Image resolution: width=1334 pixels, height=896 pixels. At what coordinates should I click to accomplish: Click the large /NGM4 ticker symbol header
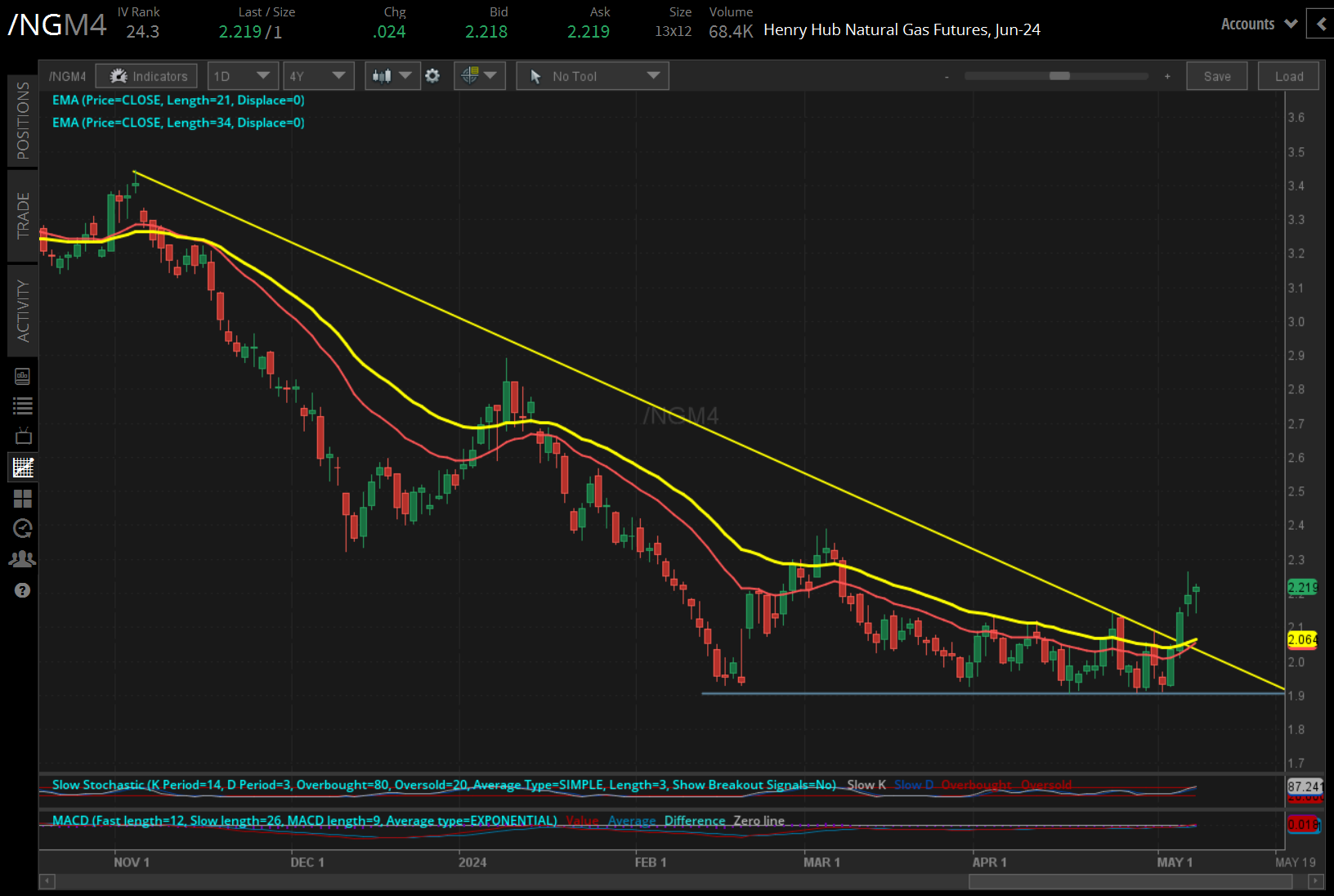[x=57, y=25]
